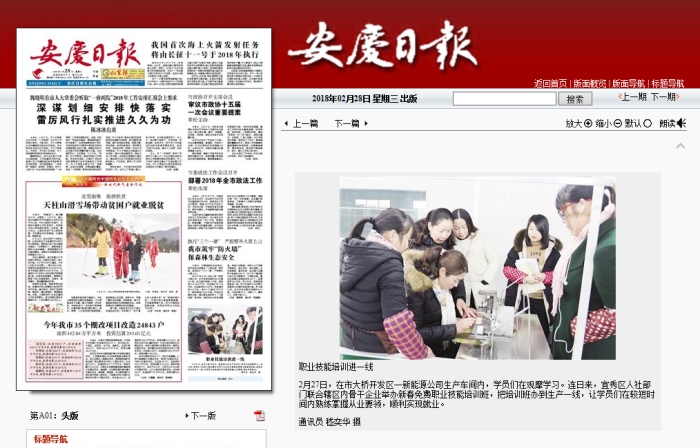Download the page PDF via red PDF icon
Viewport: 700px width, 448px height.
[260, 415]
